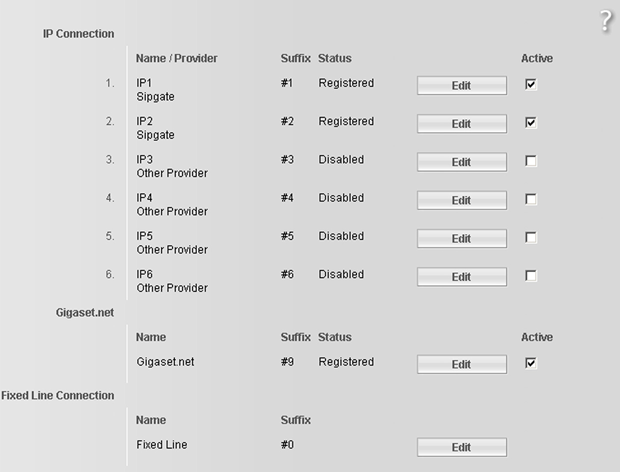This screenshot has width=620, height=472.
Task: Uncheck the Active box for IP1
Action: pyautogui.click(x=531, y=84)
